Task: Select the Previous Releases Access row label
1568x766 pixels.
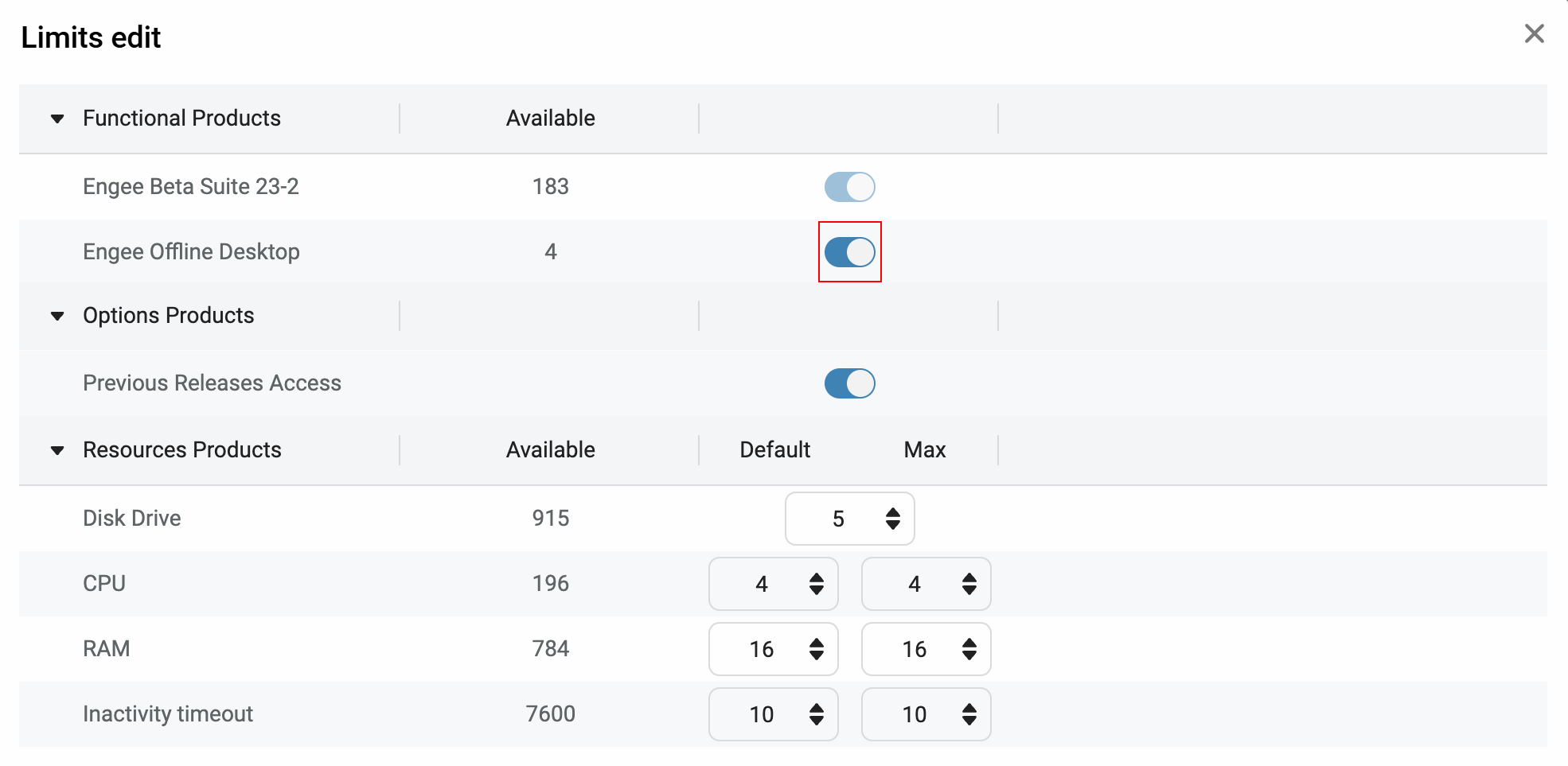Action: [x=212, y=383]
